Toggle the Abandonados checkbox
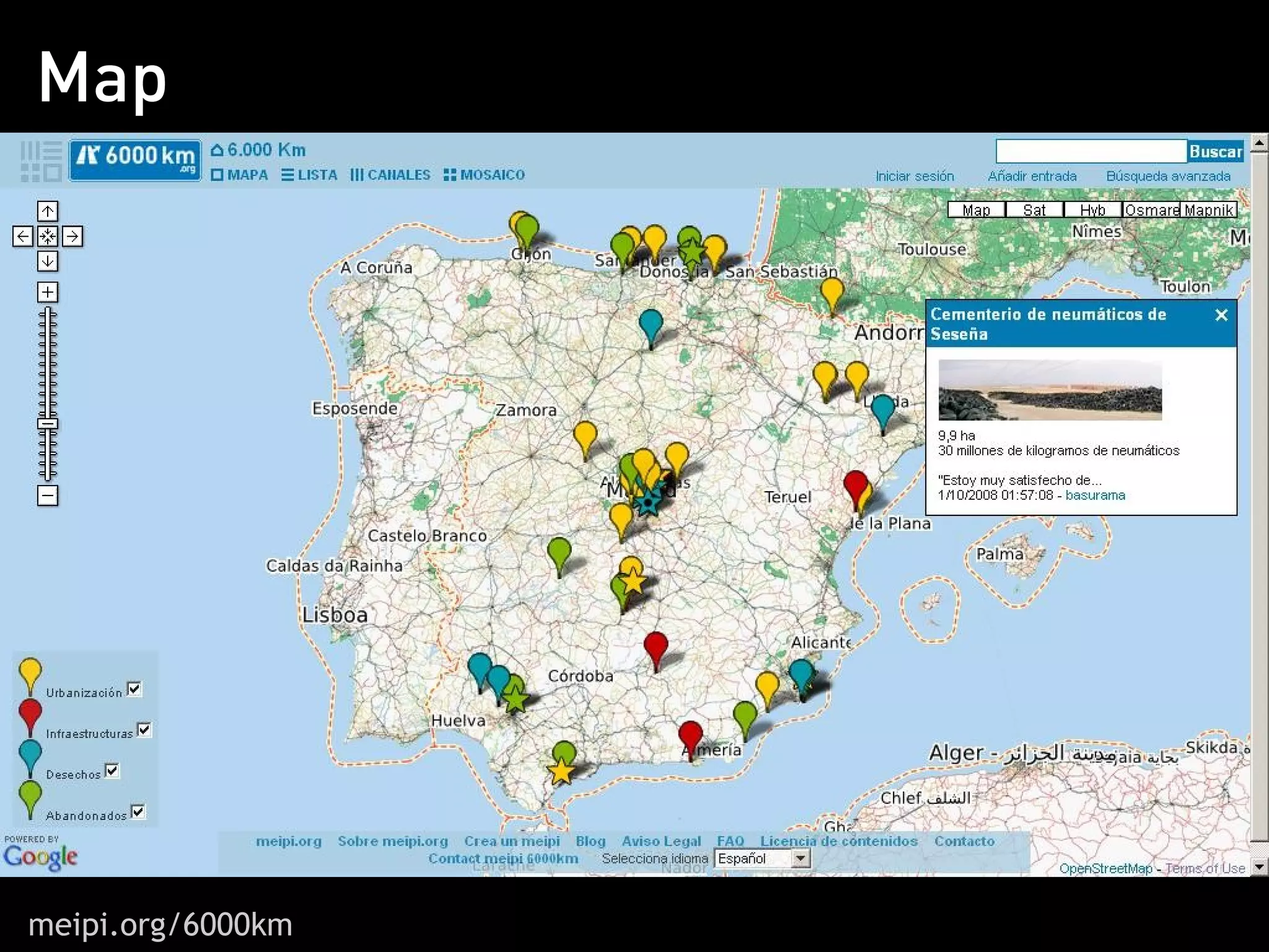Image resolution: width=1269 pixels, height=952 pixels. click(138, 811)
